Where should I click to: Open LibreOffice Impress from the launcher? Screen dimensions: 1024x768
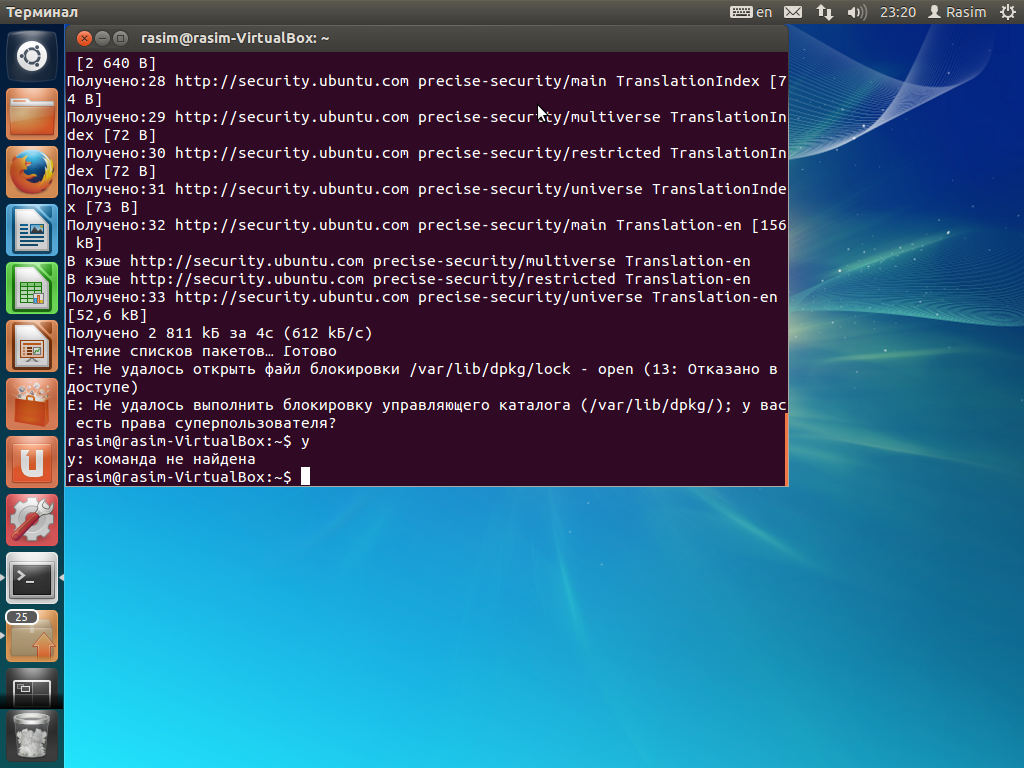[32, 346]
